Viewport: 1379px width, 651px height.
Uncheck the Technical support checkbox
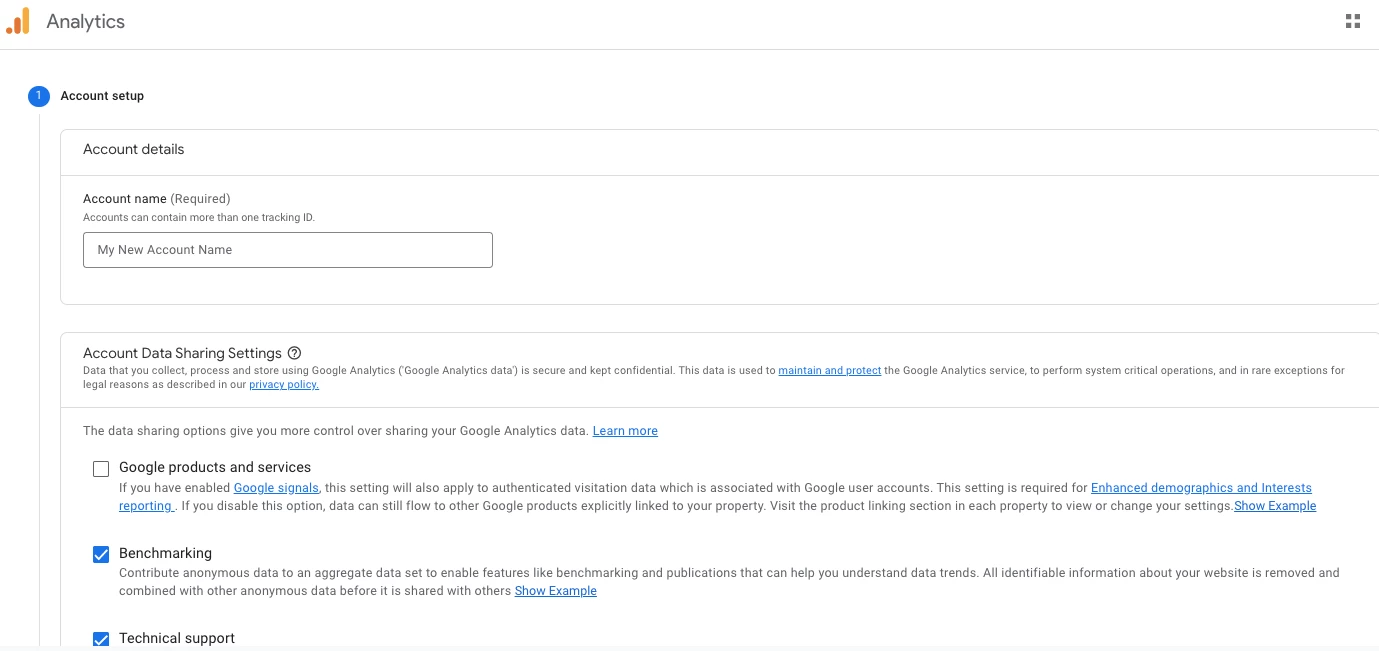101,639
